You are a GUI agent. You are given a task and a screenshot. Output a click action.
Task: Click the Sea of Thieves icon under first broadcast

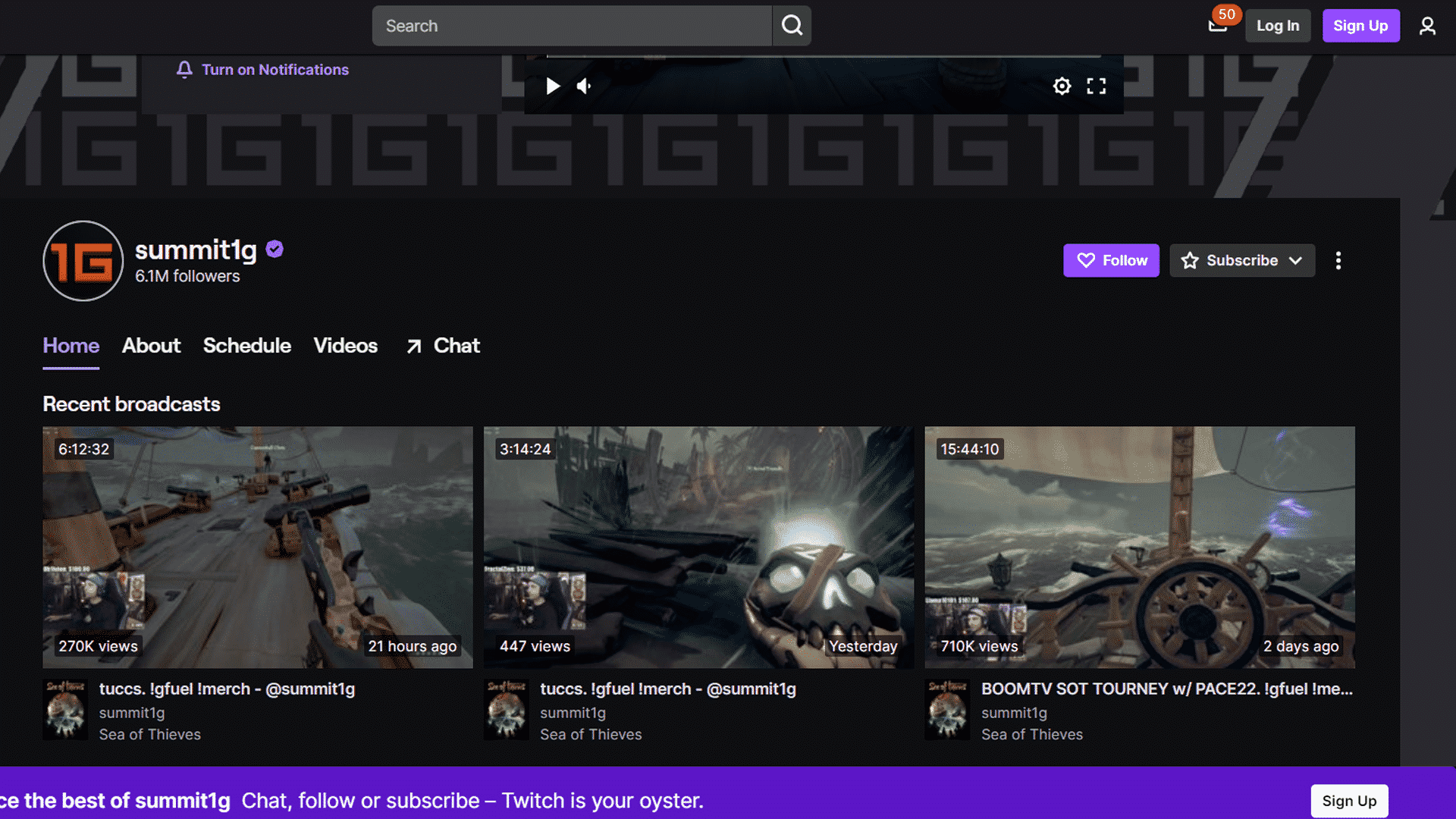click(x=65, y=710)
